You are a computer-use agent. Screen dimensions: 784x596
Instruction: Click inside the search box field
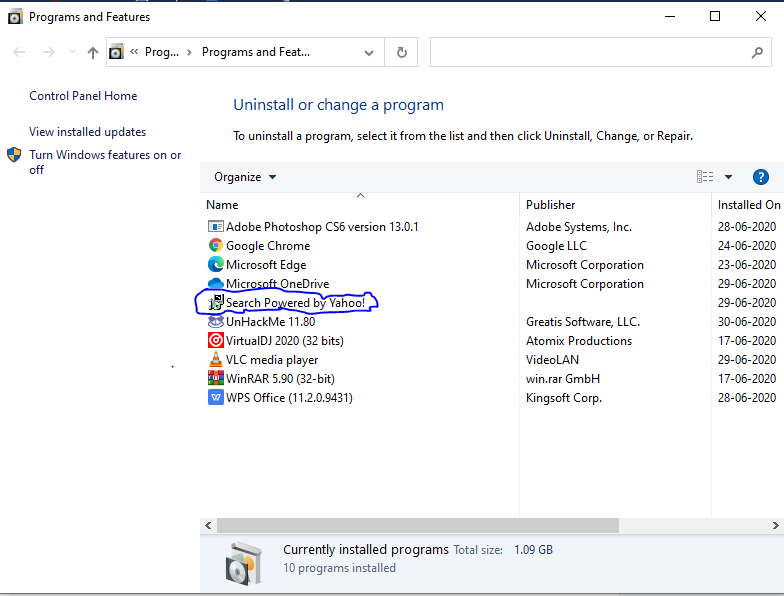pyautogui.click(x=590, y=52)
